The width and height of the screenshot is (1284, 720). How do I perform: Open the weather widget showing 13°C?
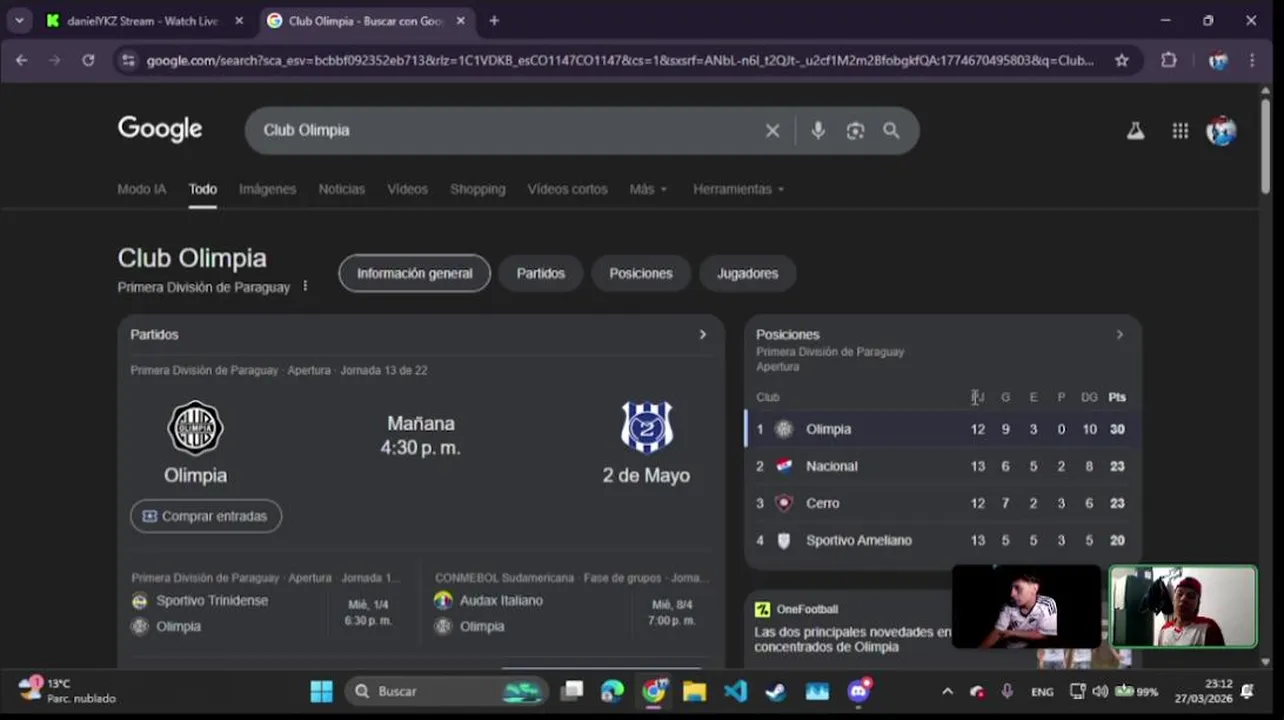(66, 691)
